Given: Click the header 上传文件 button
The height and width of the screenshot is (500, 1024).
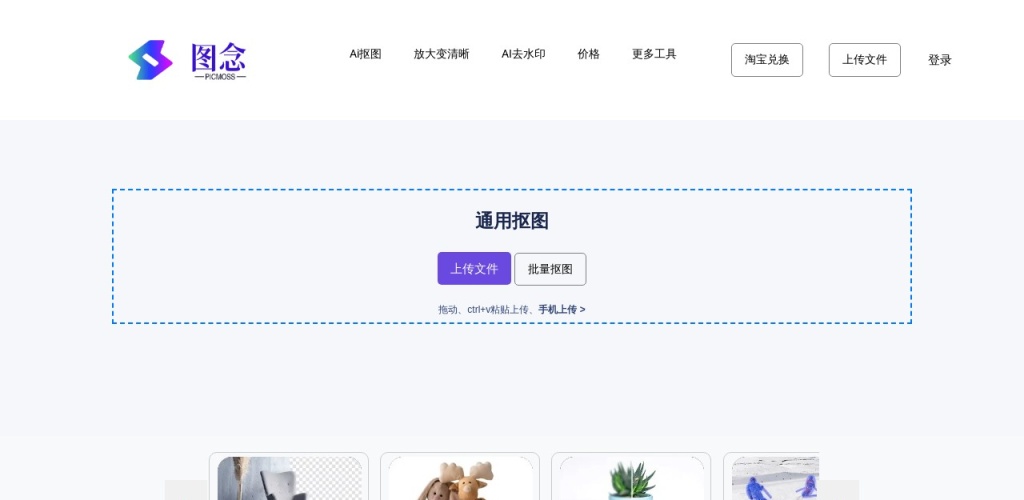Looking at the screenshot, I should coord(864,60).
